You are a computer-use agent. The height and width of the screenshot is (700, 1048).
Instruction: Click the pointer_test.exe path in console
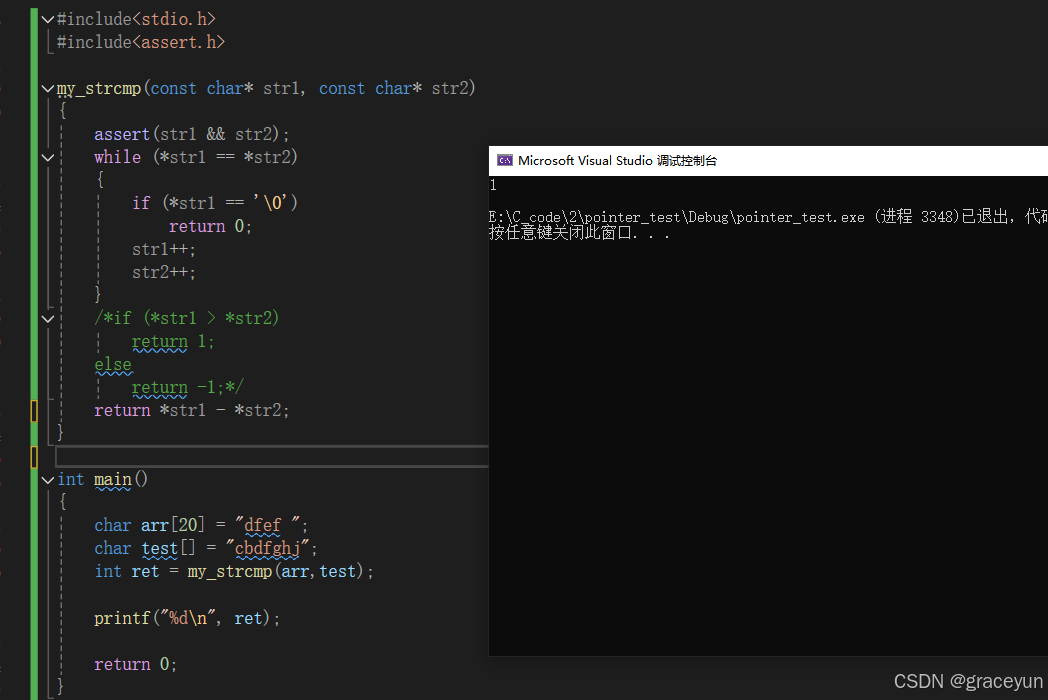pyautogui.click(x=676, y=217)
